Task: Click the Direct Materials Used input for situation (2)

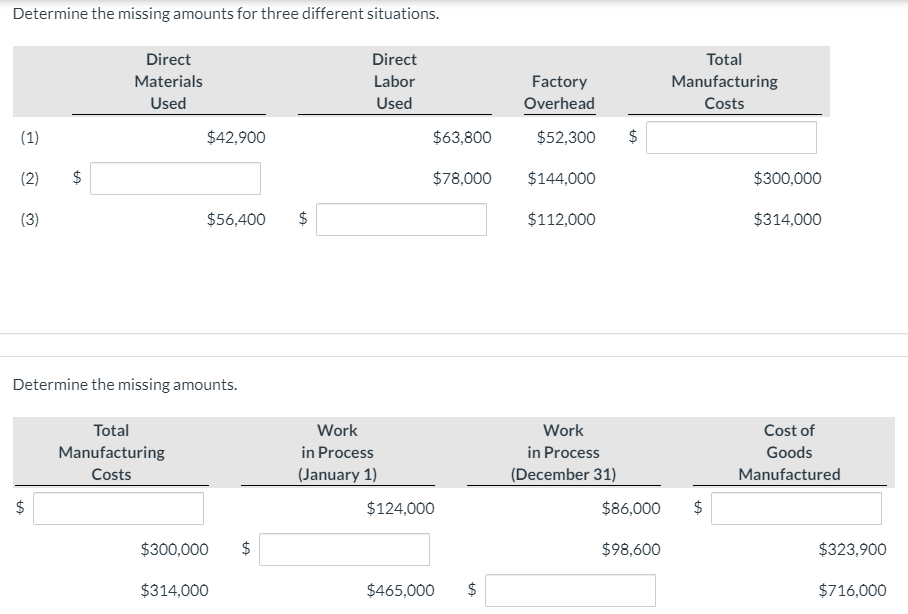Action: click(x=175, y=178)
